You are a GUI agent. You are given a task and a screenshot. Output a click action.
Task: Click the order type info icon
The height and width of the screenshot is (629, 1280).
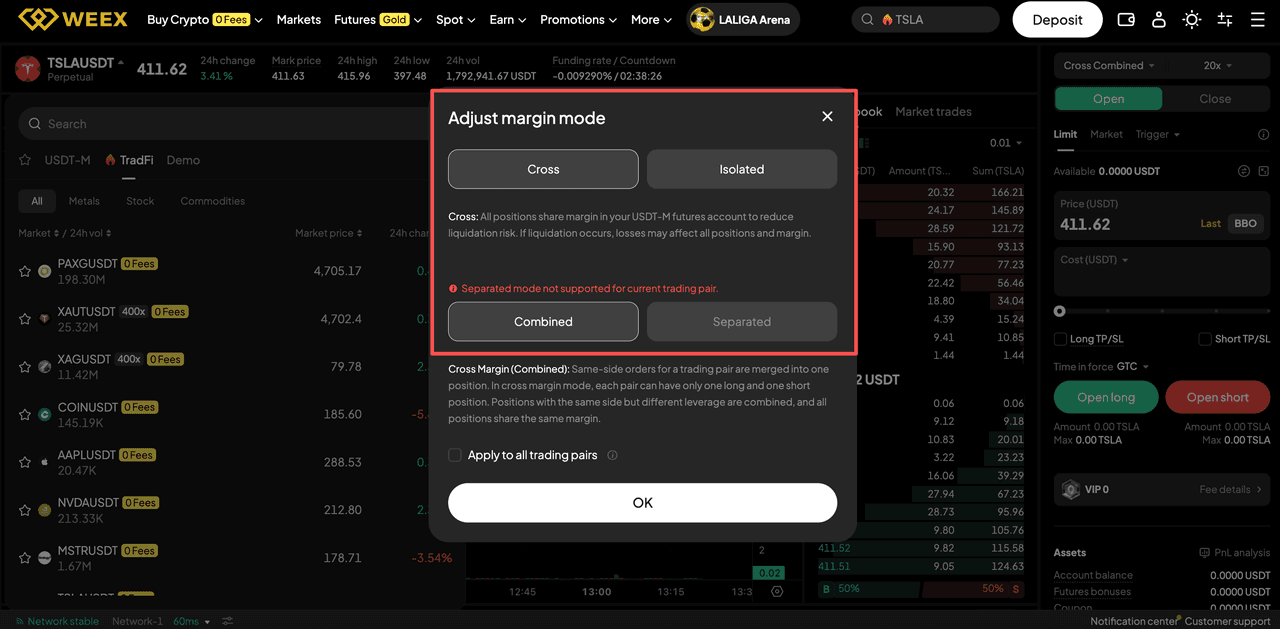click(x=1263, y=134)
